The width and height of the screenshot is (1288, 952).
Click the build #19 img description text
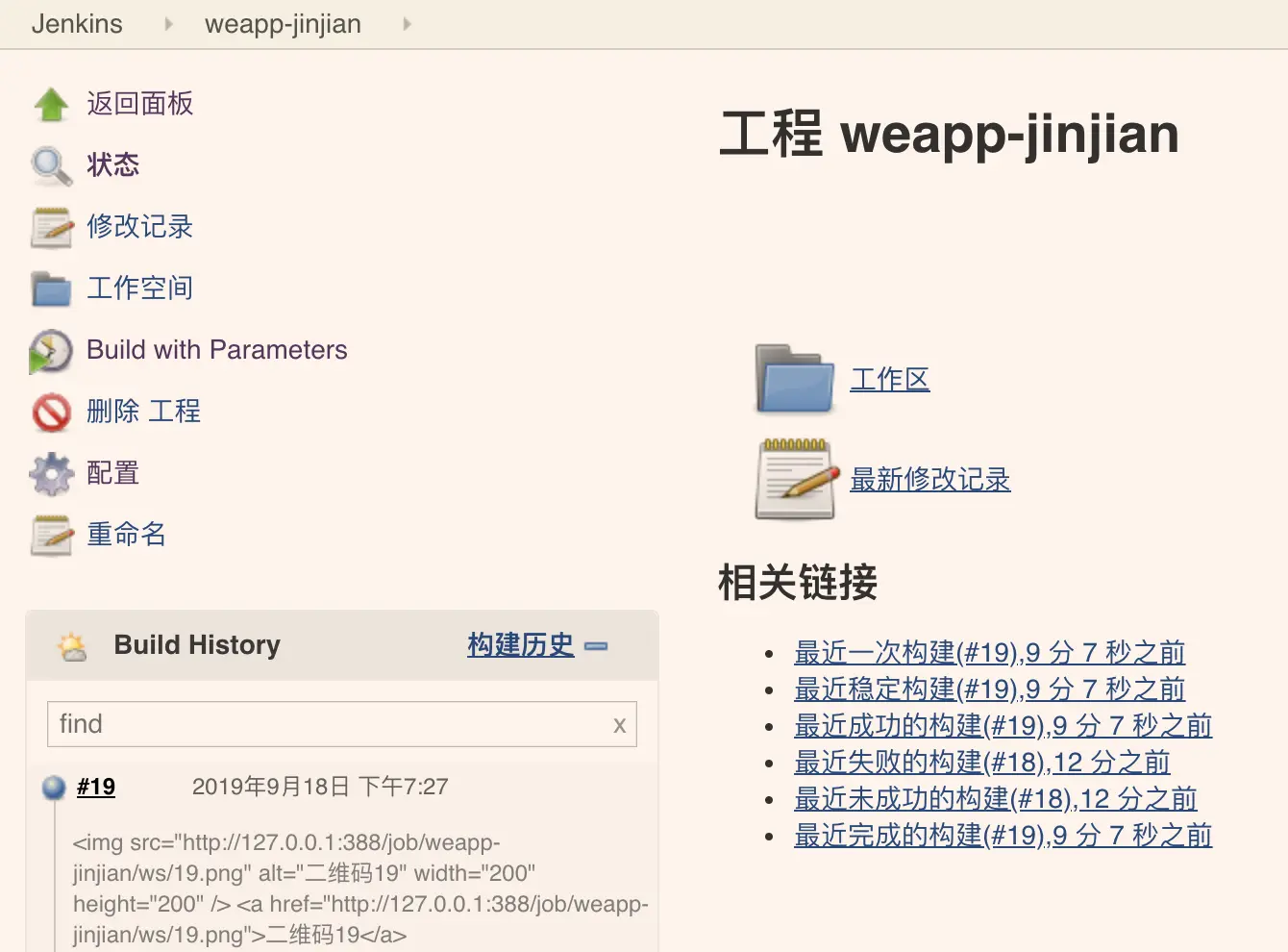coord(360,889)
